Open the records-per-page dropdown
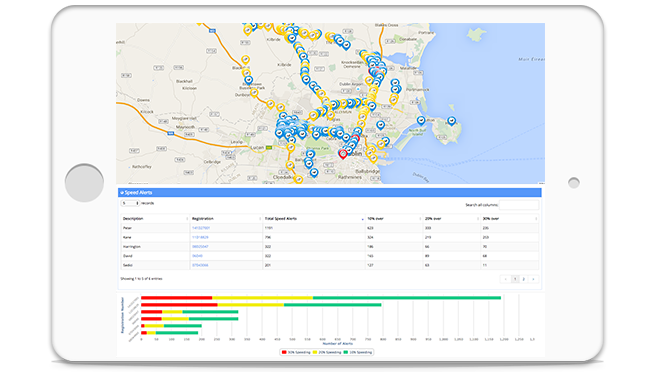Image resolution: width=654 pixels, height=372 pixels. tap(130, 203)
